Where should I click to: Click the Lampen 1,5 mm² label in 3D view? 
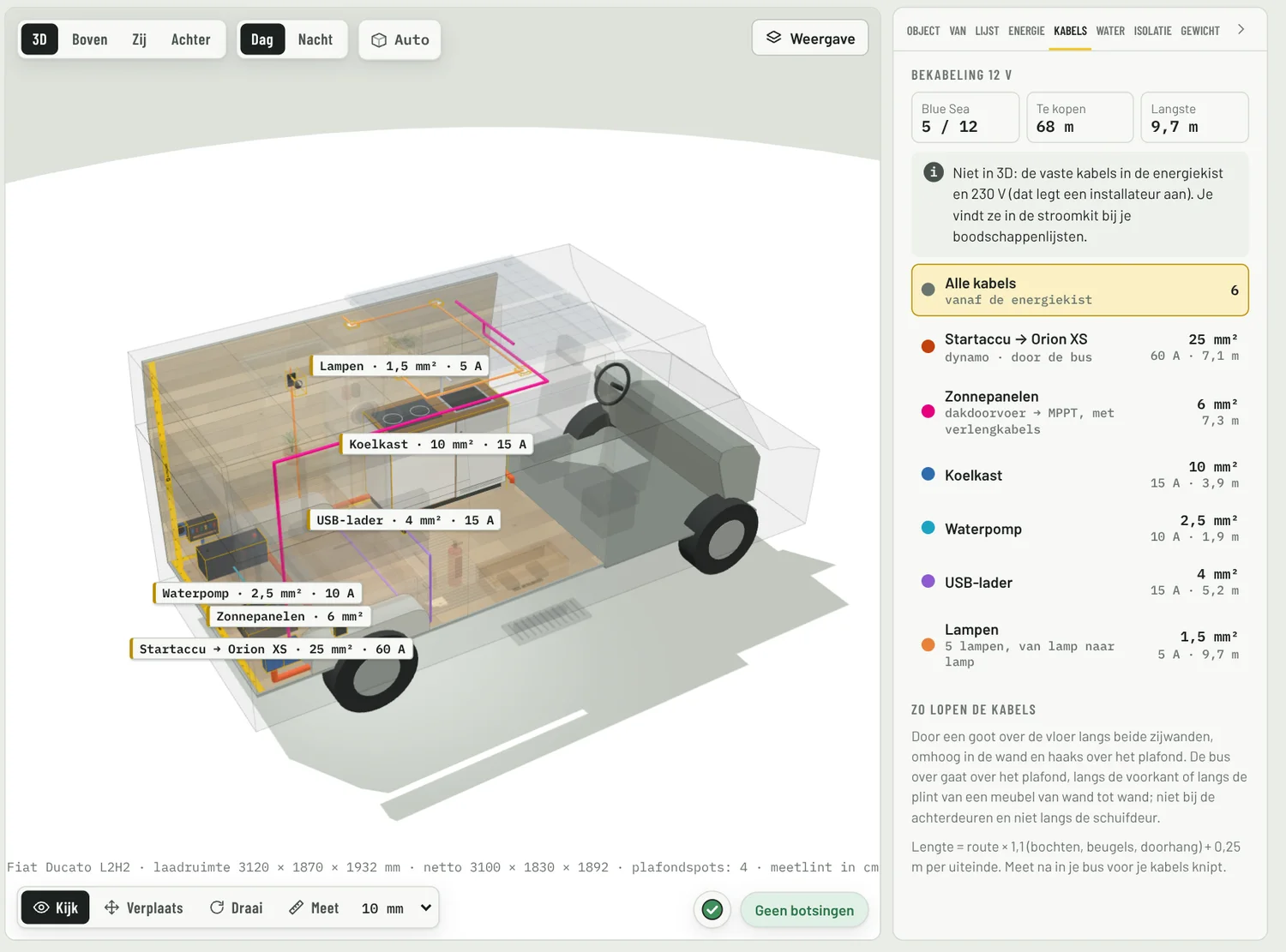click(x=400, y=366)
